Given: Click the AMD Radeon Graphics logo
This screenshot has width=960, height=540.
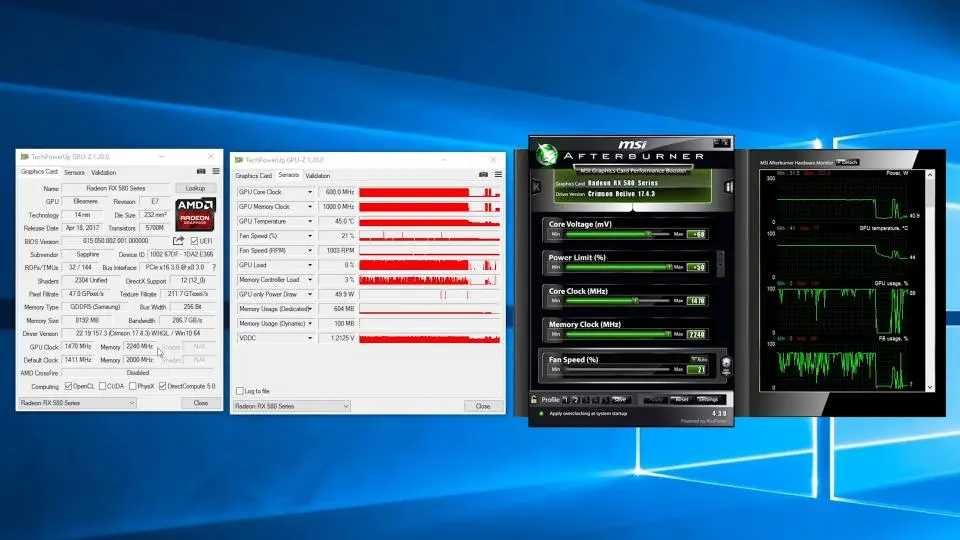Looking at the screenshot, I should [195, 214].
